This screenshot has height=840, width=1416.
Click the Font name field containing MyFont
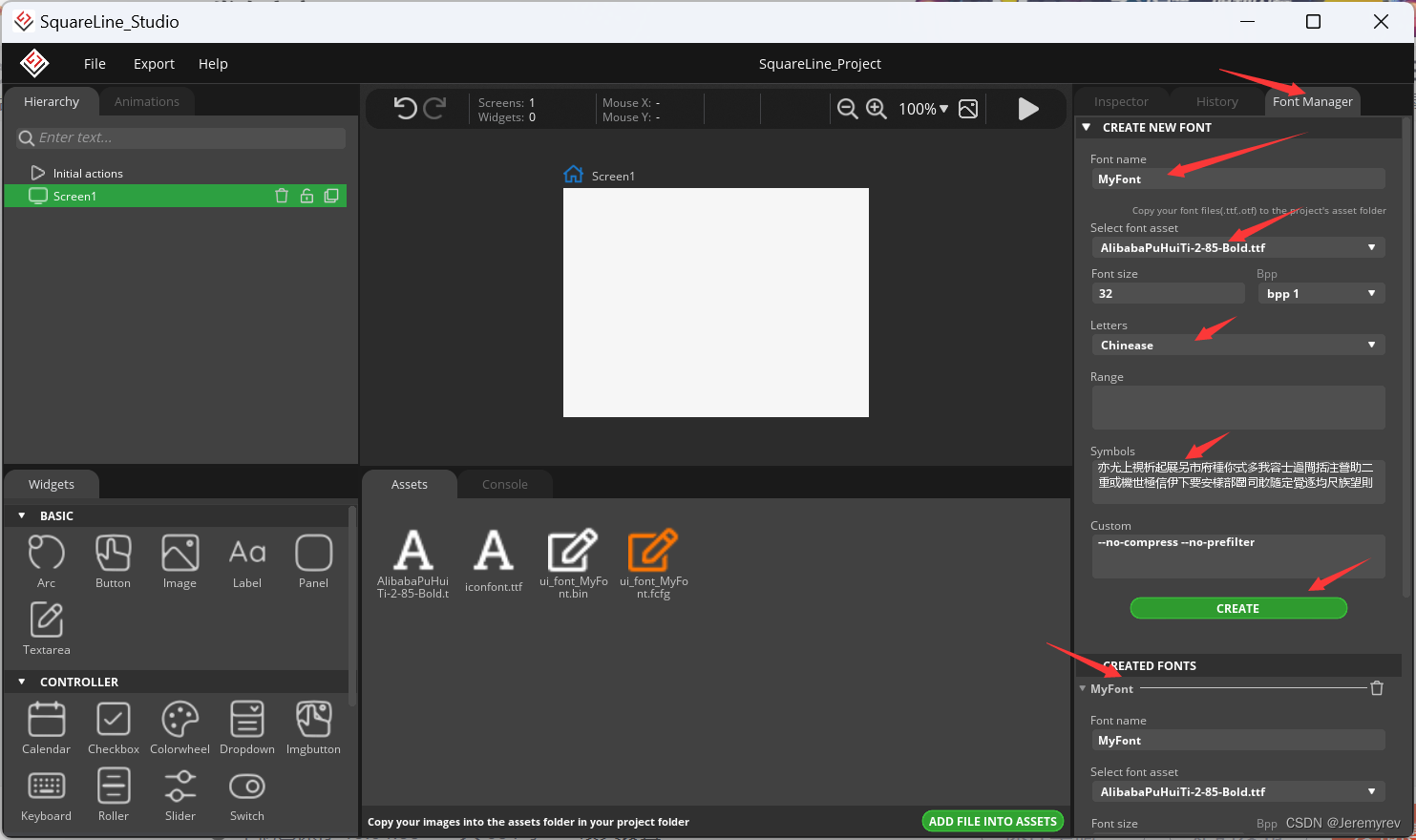pos(1237,178)
